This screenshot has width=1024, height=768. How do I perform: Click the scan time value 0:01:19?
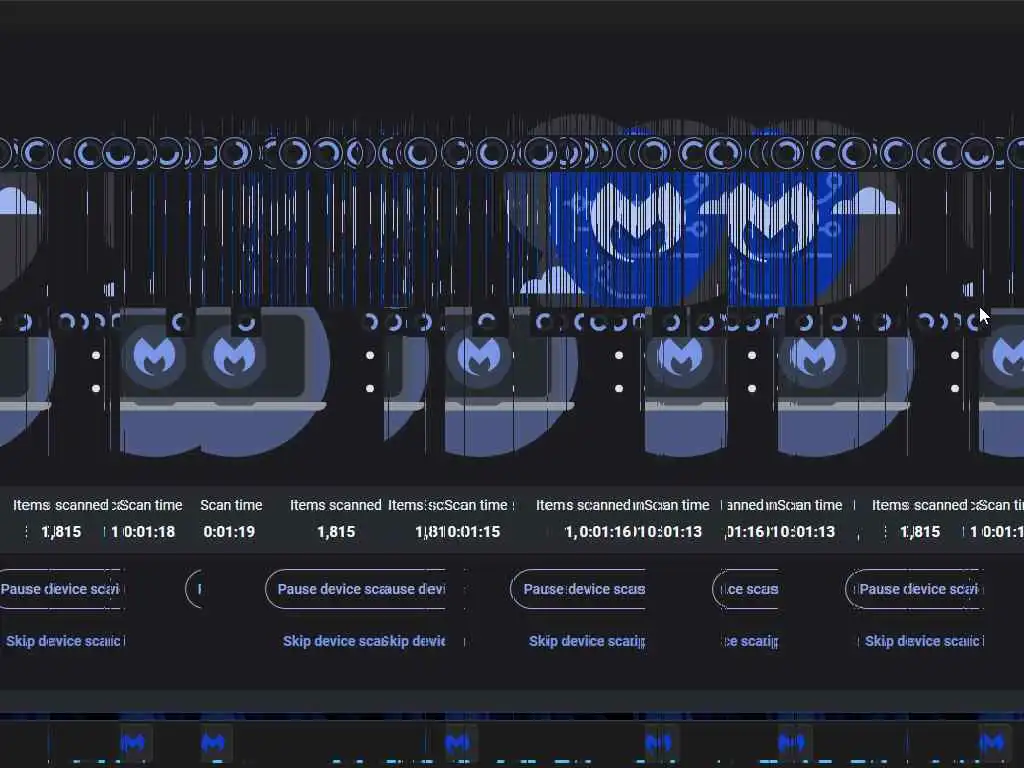pyautogui.click(x=229, y=532)
